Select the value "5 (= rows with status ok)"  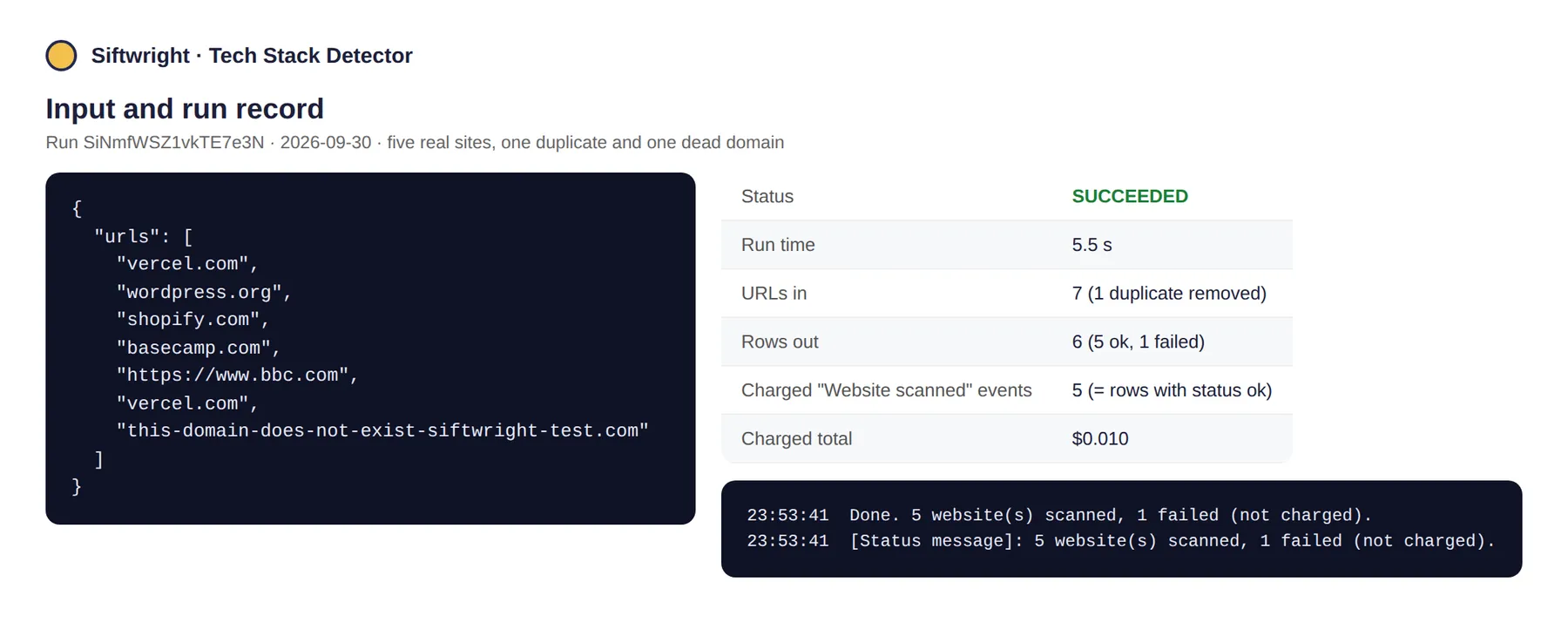pyautogui.click(x=1172, y=390)
